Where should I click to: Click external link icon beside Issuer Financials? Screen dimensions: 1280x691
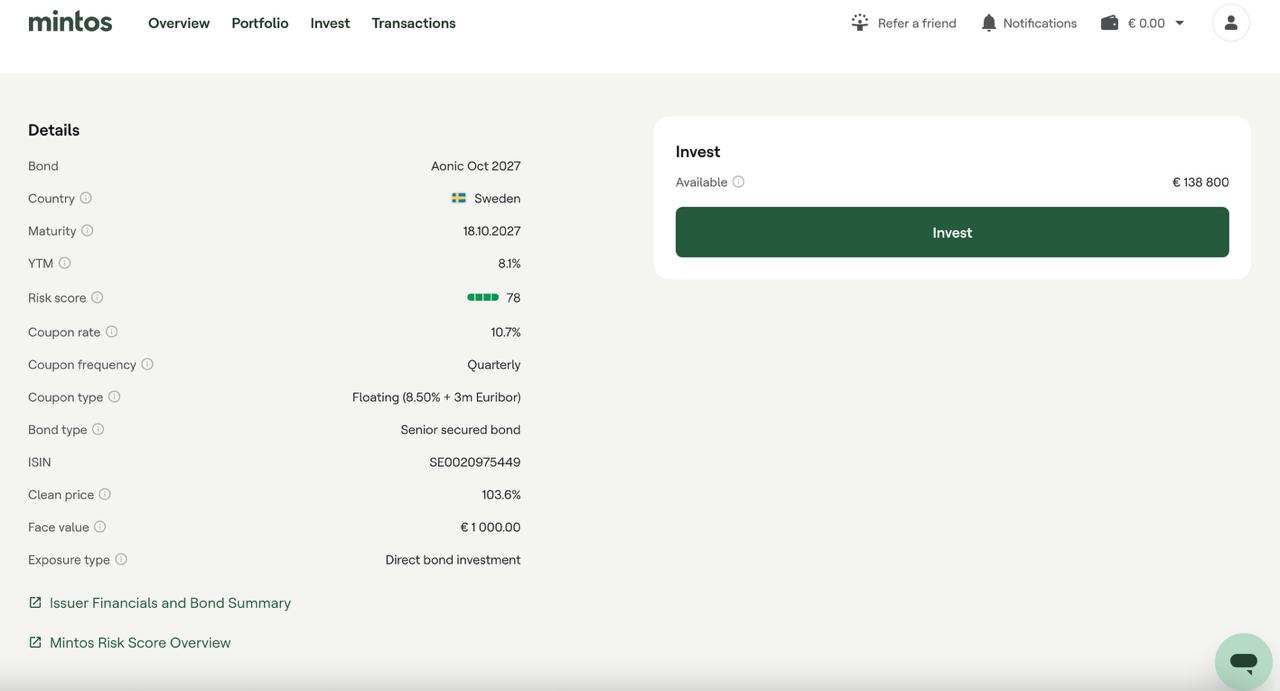click(35, 602)
